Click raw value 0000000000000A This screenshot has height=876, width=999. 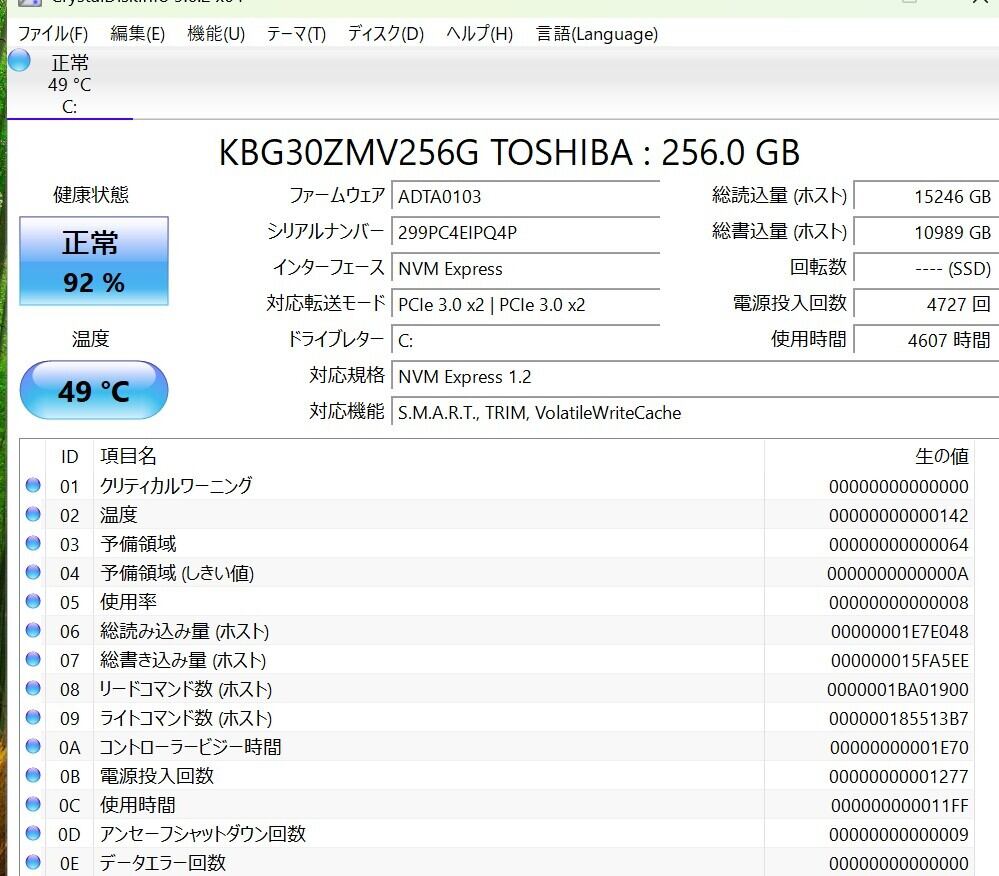(x=898, y=574)
